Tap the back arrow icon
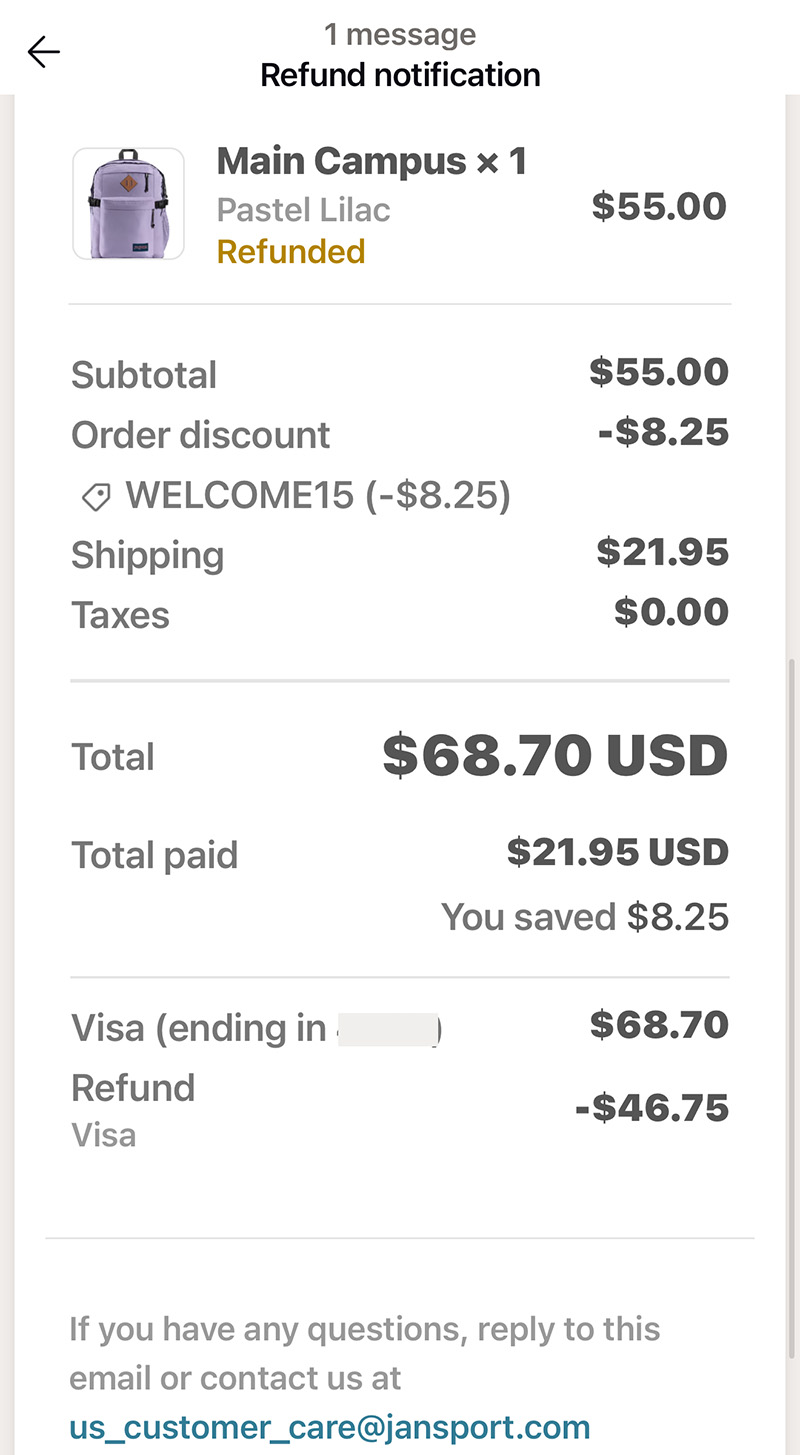 [44, 52]
